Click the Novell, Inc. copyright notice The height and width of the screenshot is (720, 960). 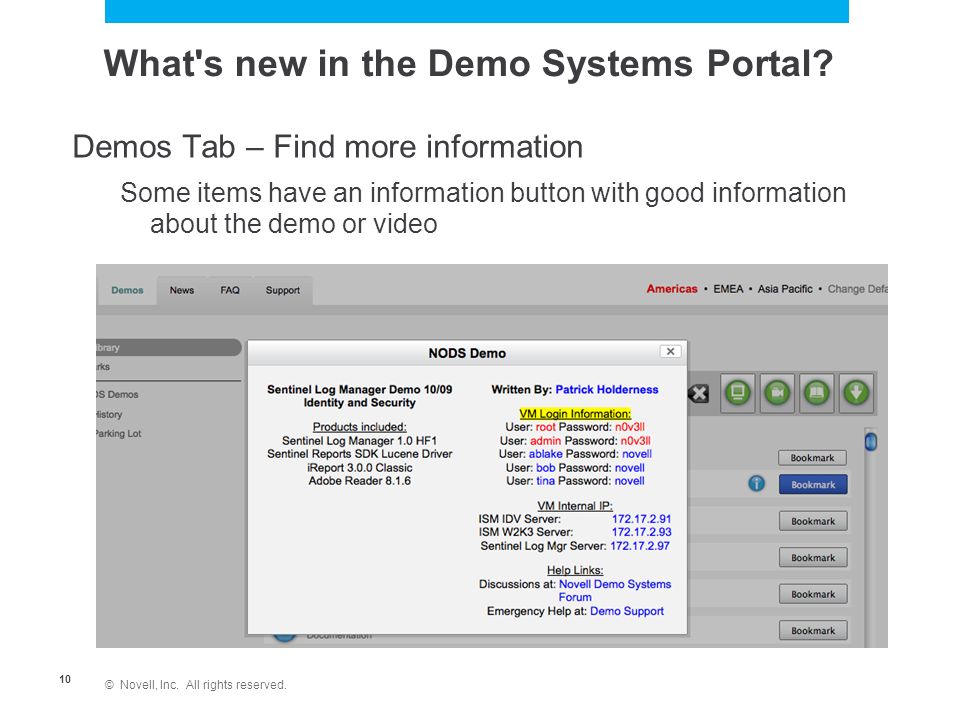(x=196, y=684)
